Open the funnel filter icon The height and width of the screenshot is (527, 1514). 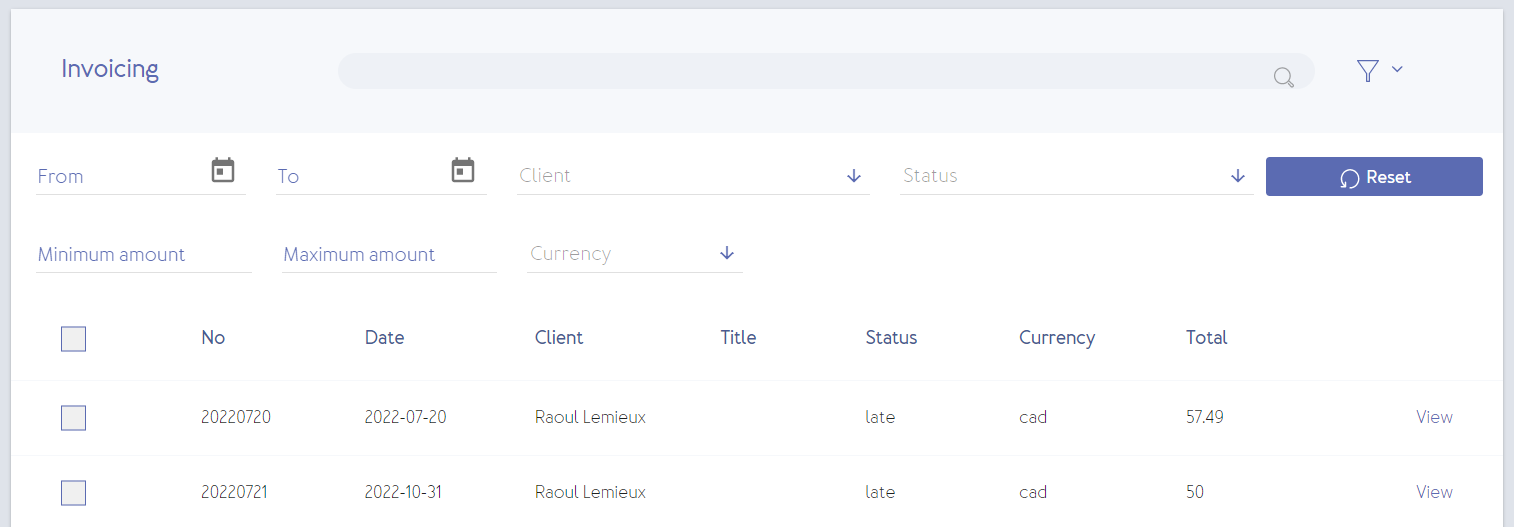[1368, 70]
